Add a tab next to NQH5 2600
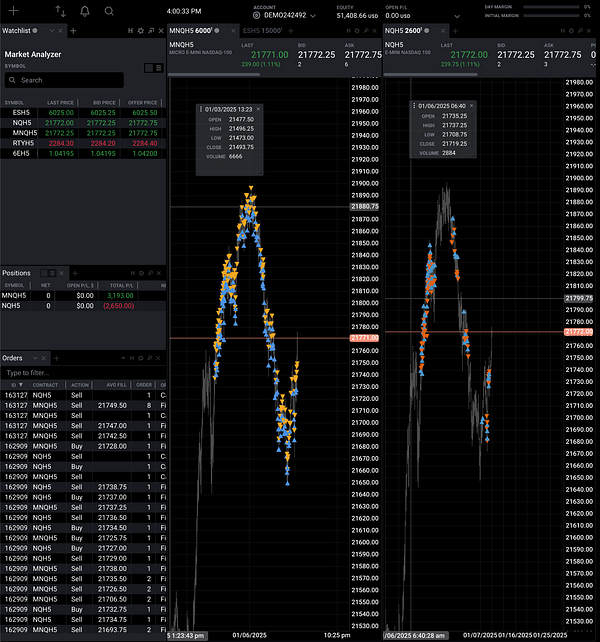The height and width of the screenshot is (642, 600). [455, 31]
